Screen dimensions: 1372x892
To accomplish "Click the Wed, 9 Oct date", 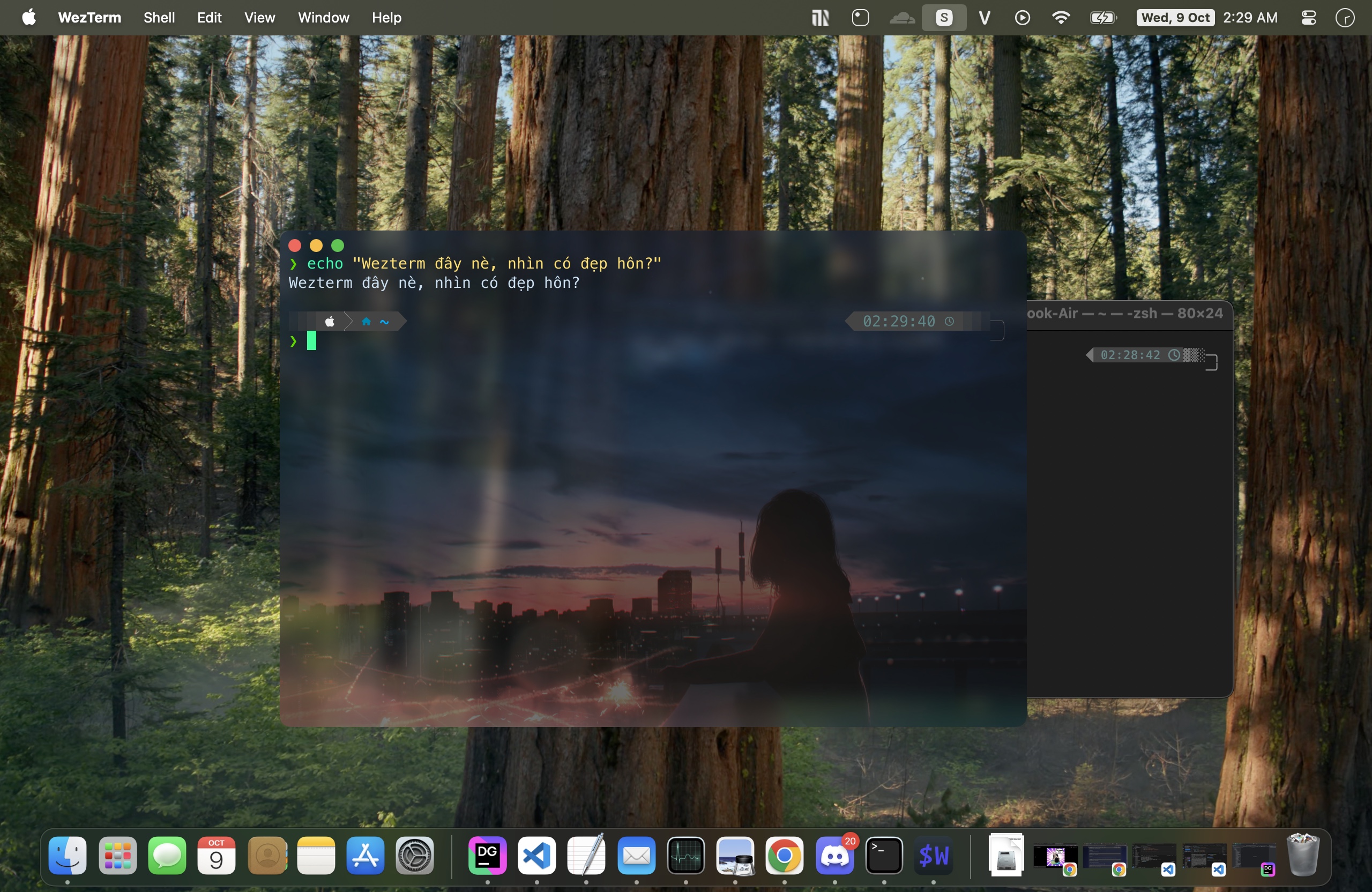I will click(x=1175, y=17).
